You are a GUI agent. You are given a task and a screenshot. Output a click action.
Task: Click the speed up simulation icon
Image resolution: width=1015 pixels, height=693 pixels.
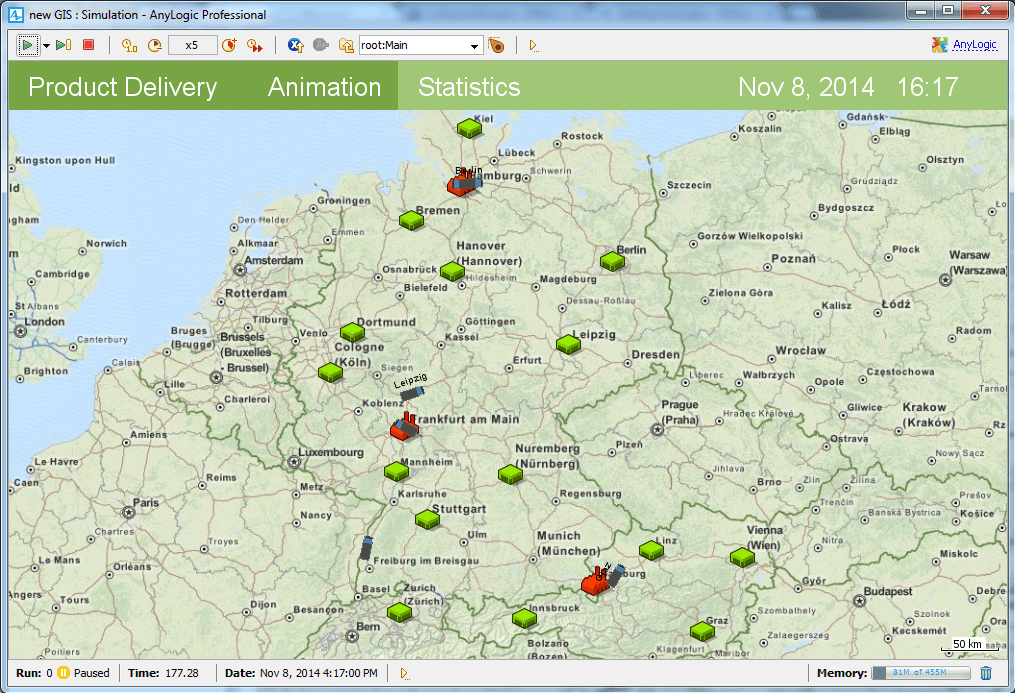coord(229,45)
